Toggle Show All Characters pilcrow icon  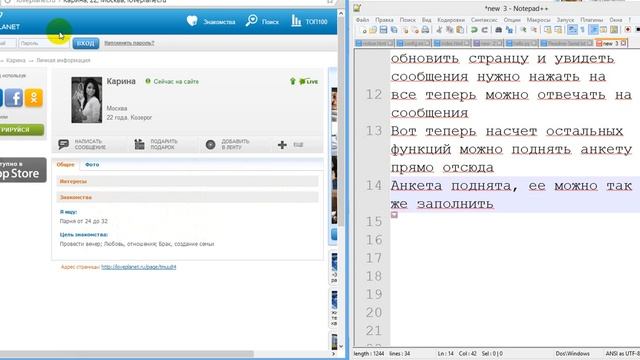coord(582,30)
